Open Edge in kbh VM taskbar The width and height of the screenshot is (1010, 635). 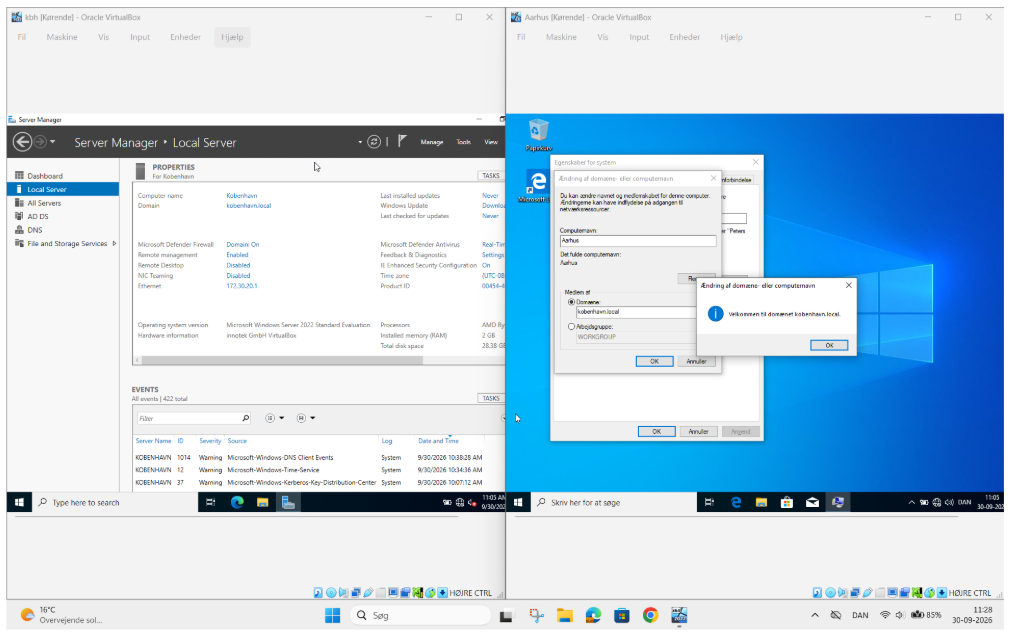(x=237, y=502)
